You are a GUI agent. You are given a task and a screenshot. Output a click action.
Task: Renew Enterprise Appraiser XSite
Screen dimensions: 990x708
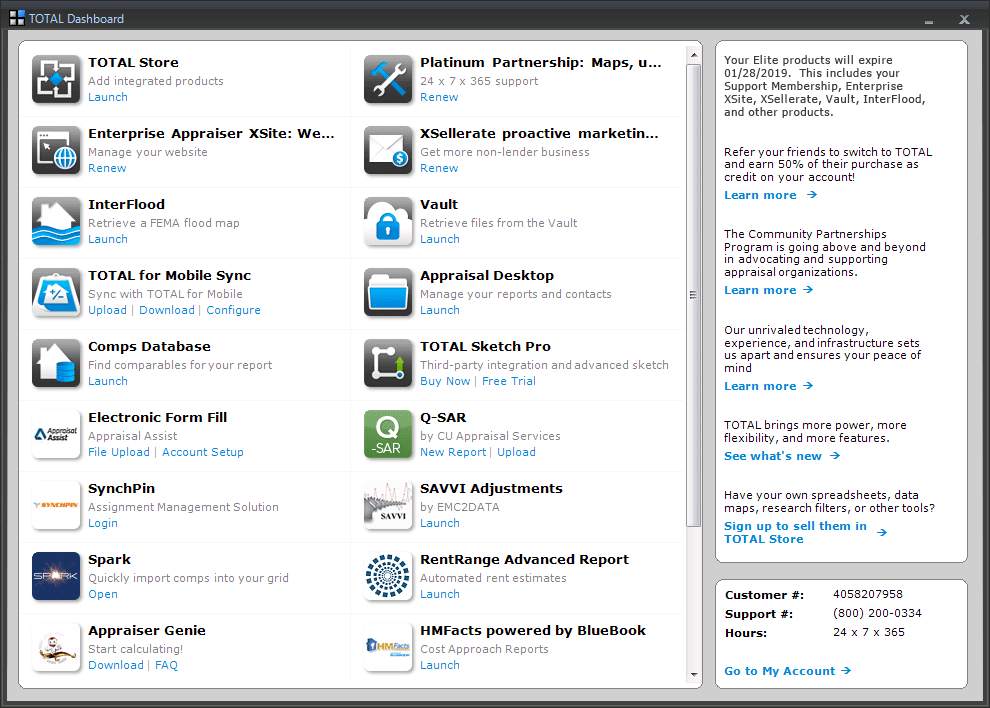[x=107, y=169]
